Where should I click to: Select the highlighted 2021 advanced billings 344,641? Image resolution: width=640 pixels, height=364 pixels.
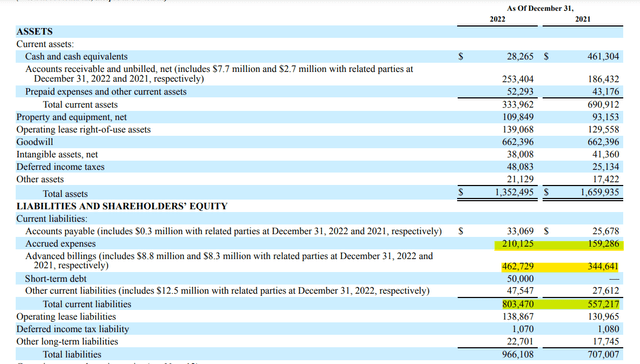(603, 266)
